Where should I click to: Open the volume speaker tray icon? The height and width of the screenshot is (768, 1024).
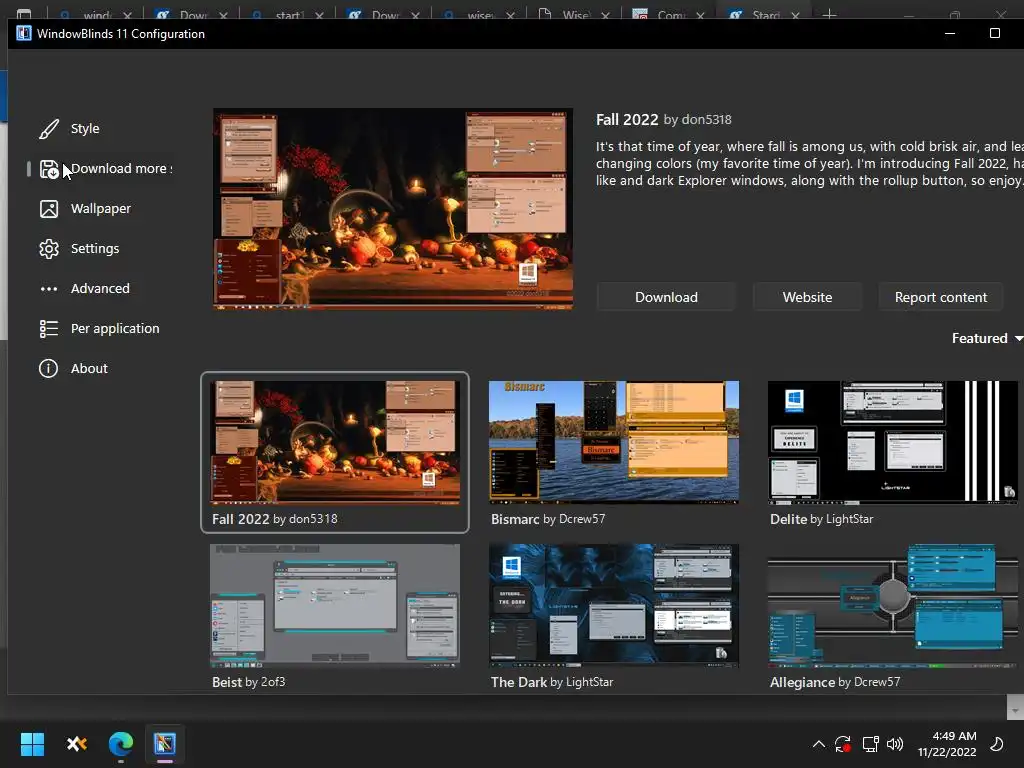pos(895,744)
